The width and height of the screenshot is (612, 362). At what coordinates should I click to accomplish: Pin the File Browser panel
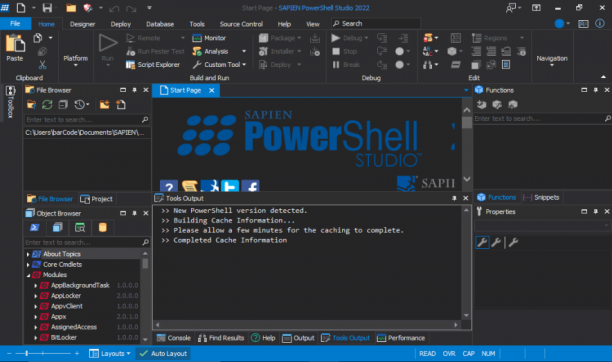[135, 90]
